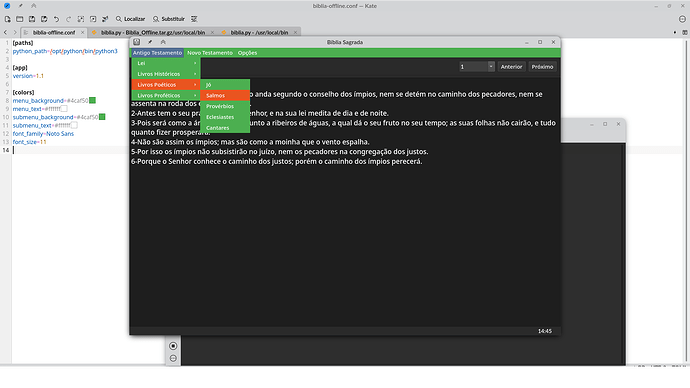Click the Redo arrow in Kate toolbar
The height and width of the screenshot is (388, 690).
pos(69,19)
